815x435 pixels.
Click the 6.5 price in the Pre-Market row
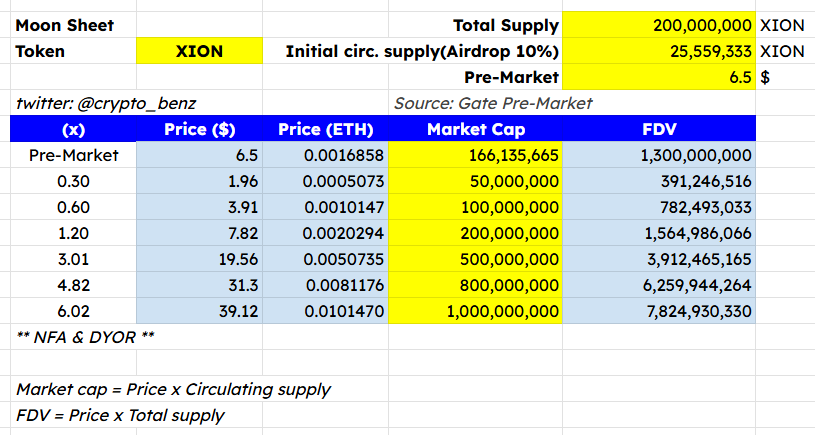pos(200,155)
